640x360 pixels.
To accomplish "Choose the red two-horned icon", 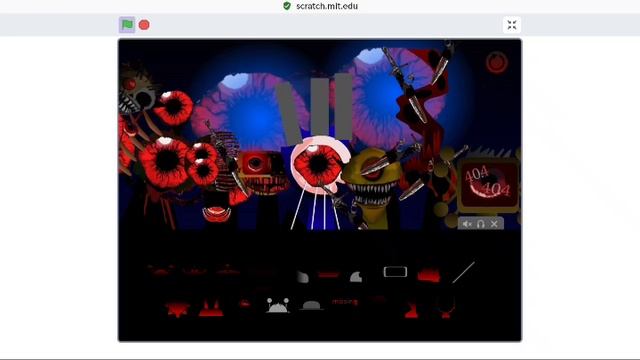I will tap(211, 309).
